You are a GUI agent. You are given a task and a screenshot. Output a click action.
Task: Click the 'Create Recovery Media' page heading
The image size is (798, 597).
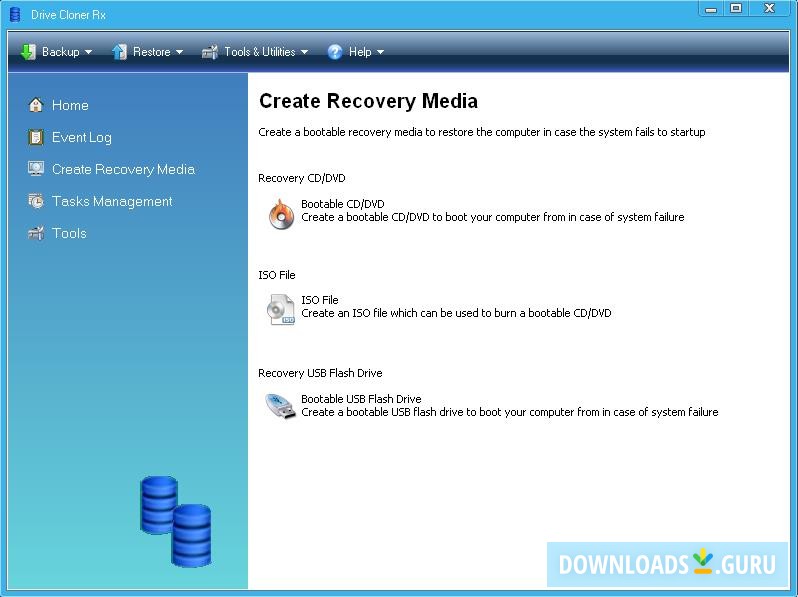pyautogui.click(x=368, y=101)
